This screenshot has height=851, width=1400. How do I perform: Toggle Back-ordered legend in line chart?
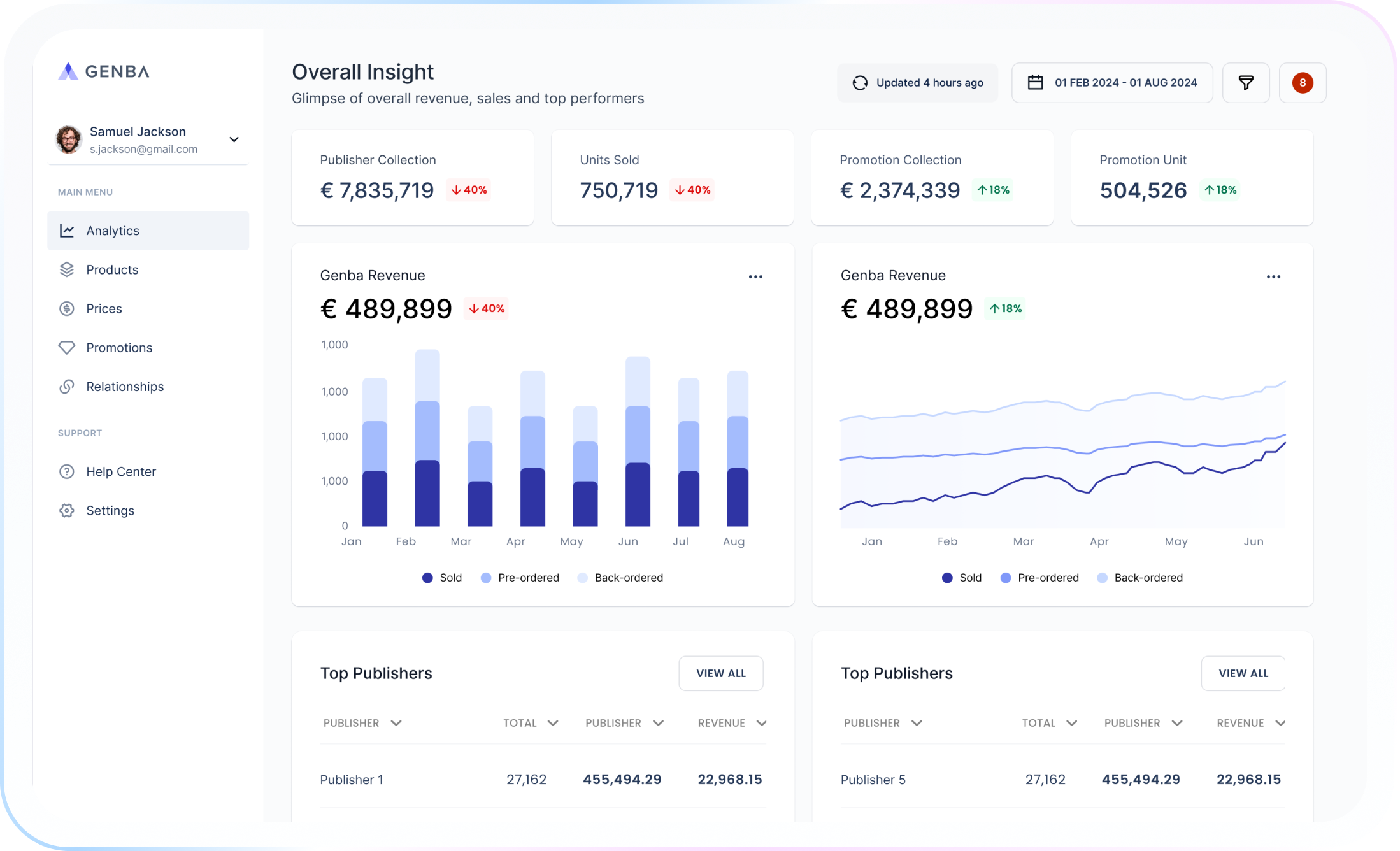(1139, 578)
